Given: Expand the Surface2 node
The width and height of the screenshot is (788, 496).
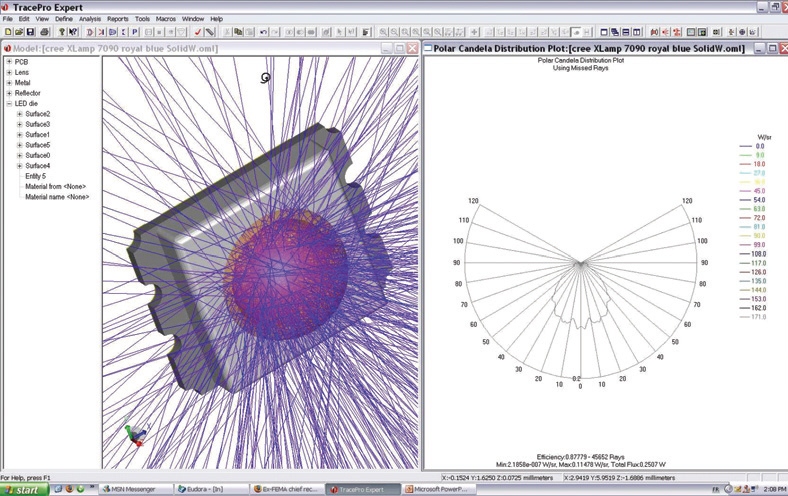Looking at the screenshot, I should pos(19,114).
